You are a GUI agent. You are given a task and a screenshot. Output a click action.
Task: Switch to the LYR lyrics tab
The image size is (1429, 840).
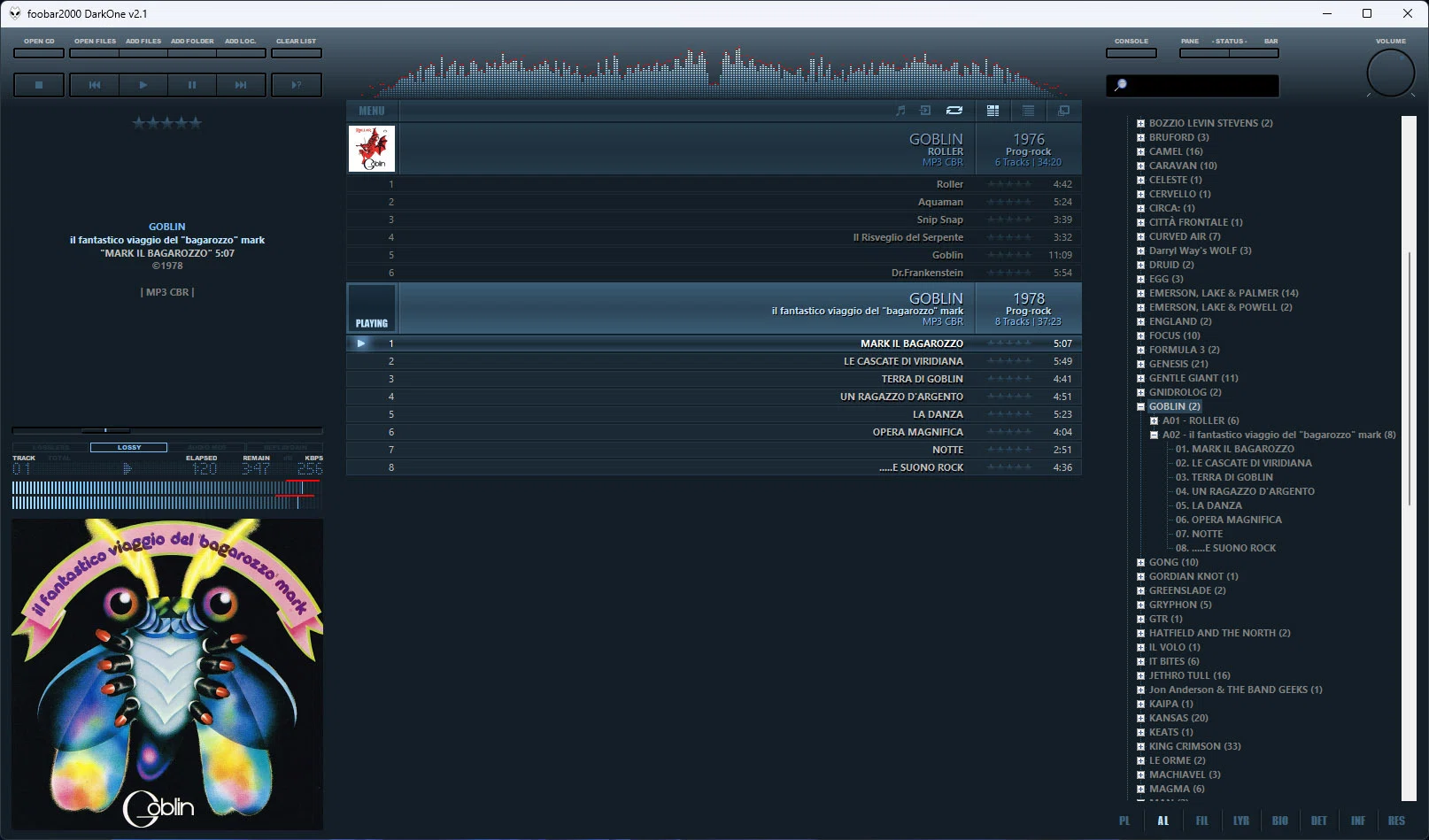tap(1241, 821)
